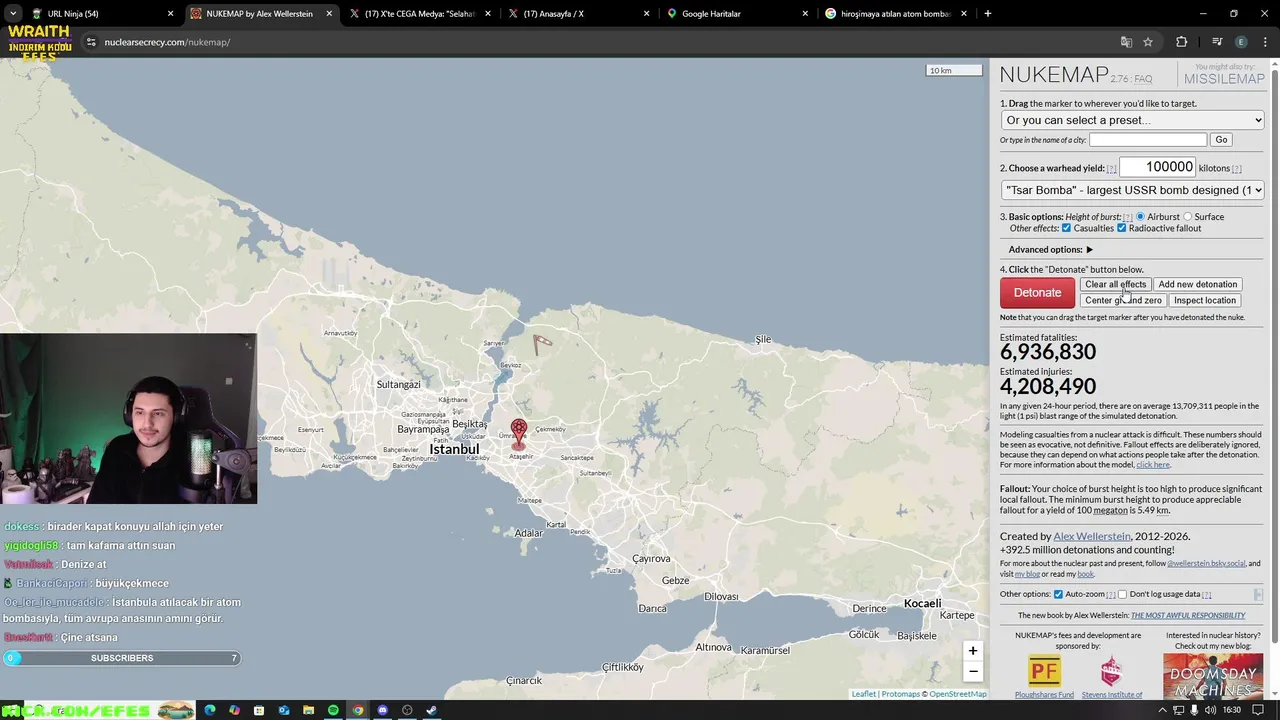The height and width of the screenshot is (720, 1280).
Task: Open File Explorer from taskbar
Action: pyautogui.click(x=309, y=710)
